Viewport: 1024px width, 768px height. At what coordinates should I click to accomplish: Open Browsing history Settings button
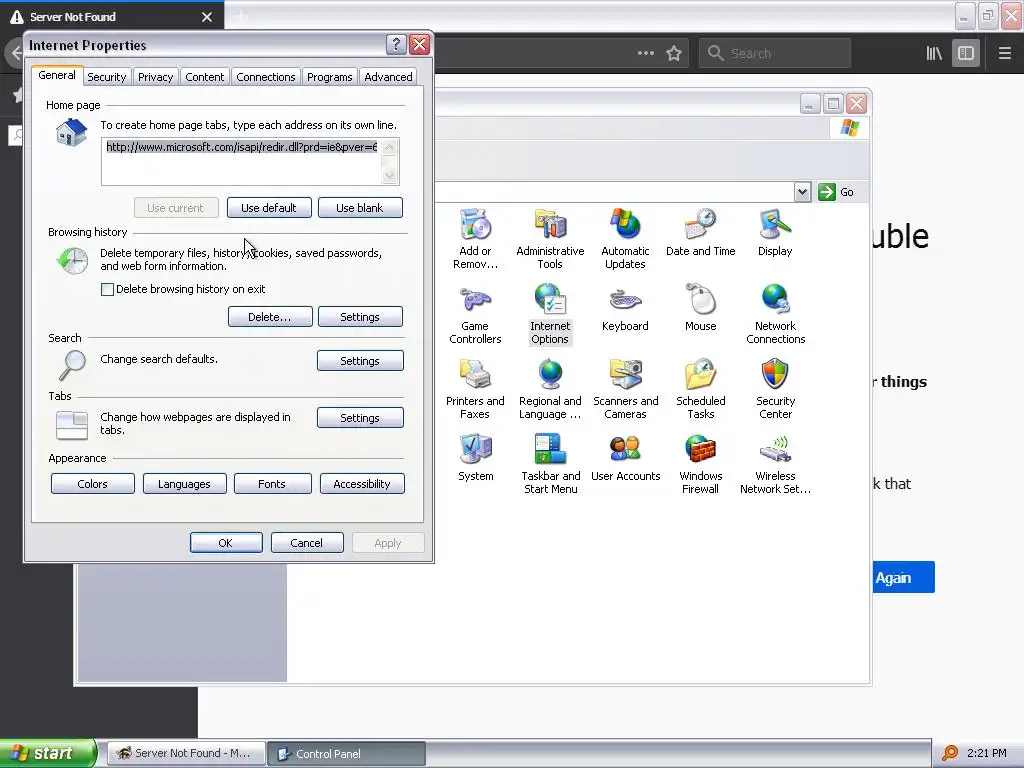(x=360, y=317)
